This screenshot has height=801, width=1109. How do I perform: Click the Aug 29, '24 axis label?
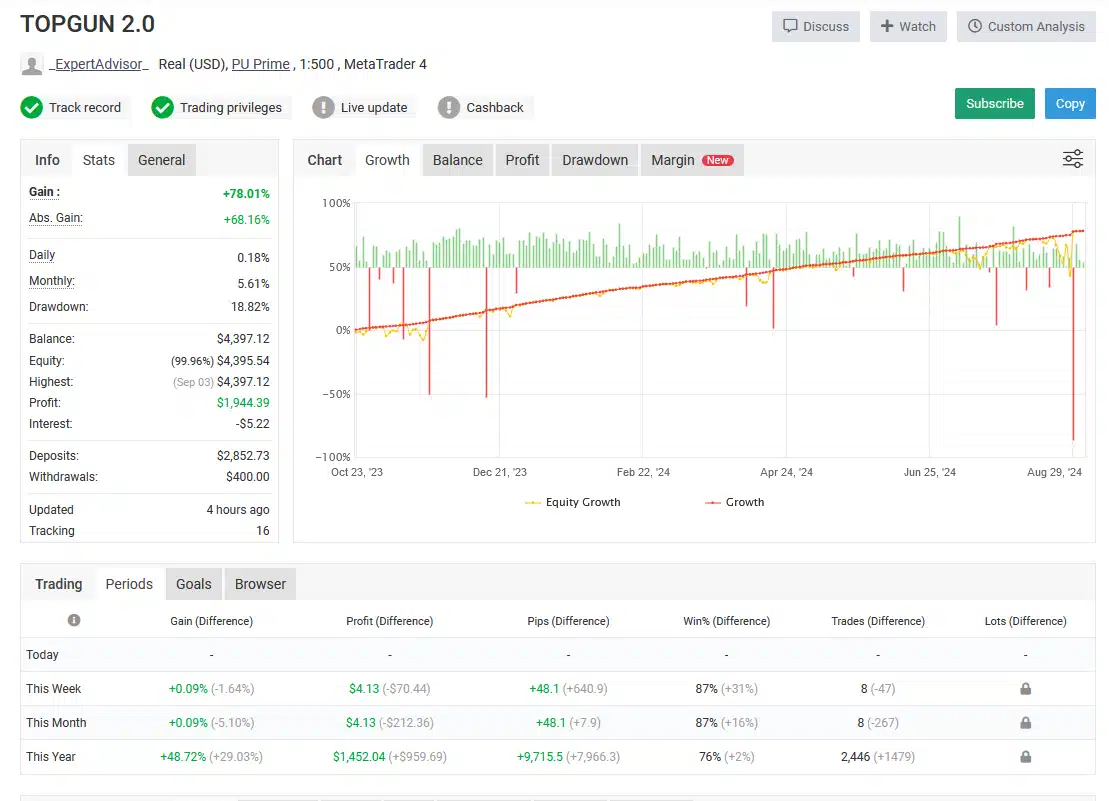click(1054, 472)
